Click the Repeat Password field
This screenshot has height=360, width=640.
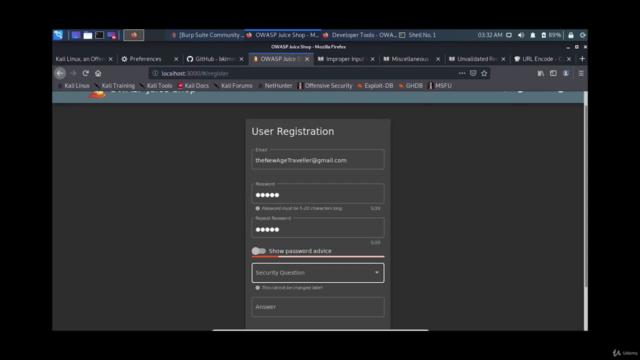coord(318,228)
